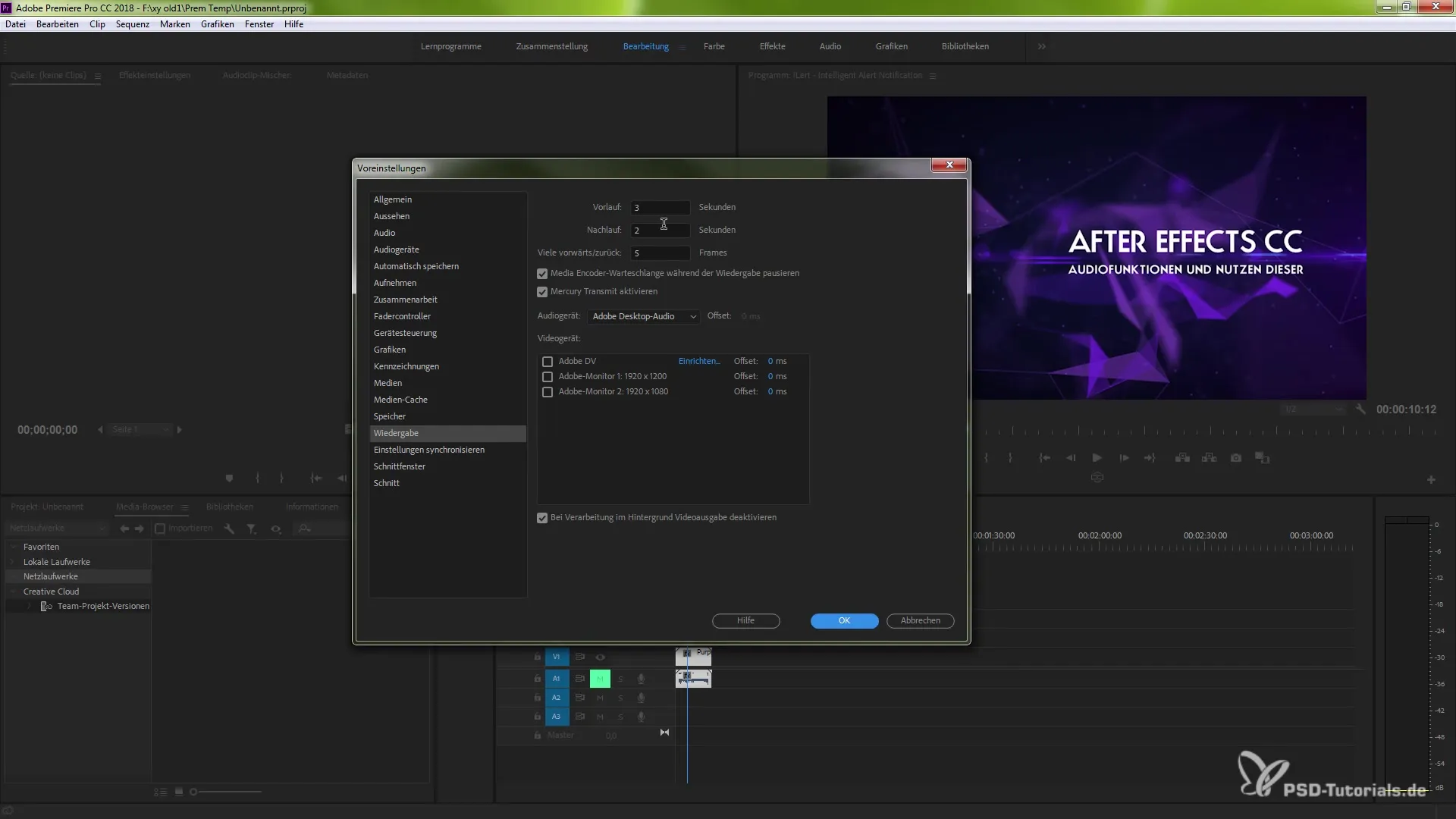Screen dimensions: 1456x819
Task: Click the A1 voice-over record microphone
Action: coord(641,679)
